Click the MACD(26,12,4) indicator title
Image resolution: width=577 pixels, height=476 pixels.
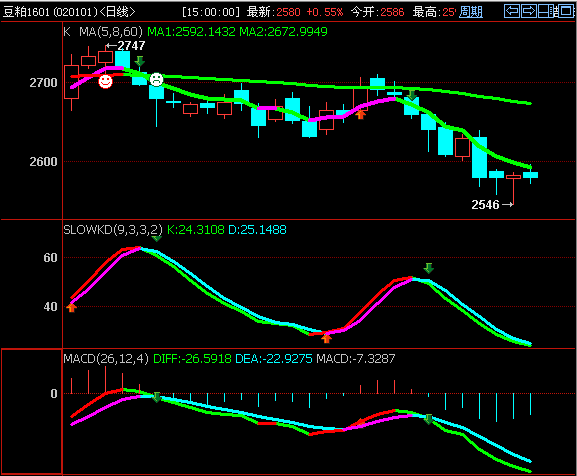pyautogui.click(x=106, y=359)
